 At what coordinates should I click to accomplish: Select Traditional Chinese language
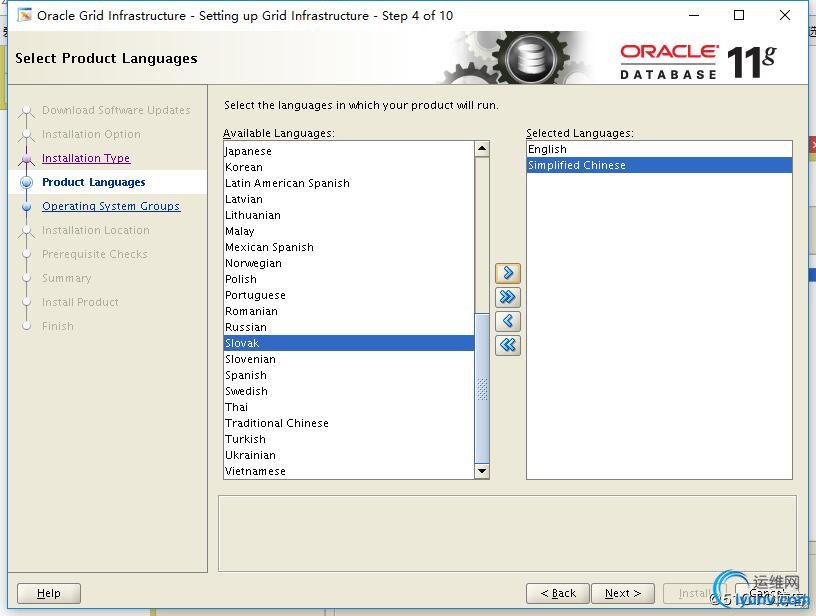[349, 424]
